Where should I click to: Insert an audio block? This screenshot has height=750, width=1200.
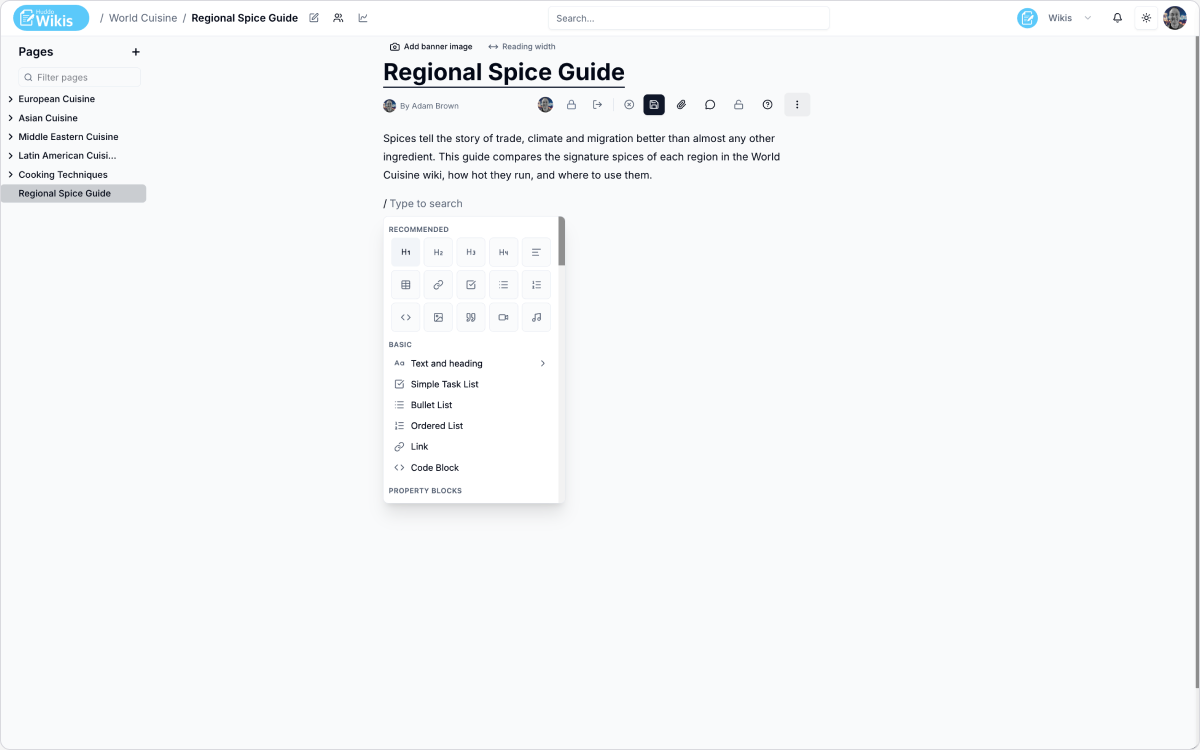click(x=536, y=317)
